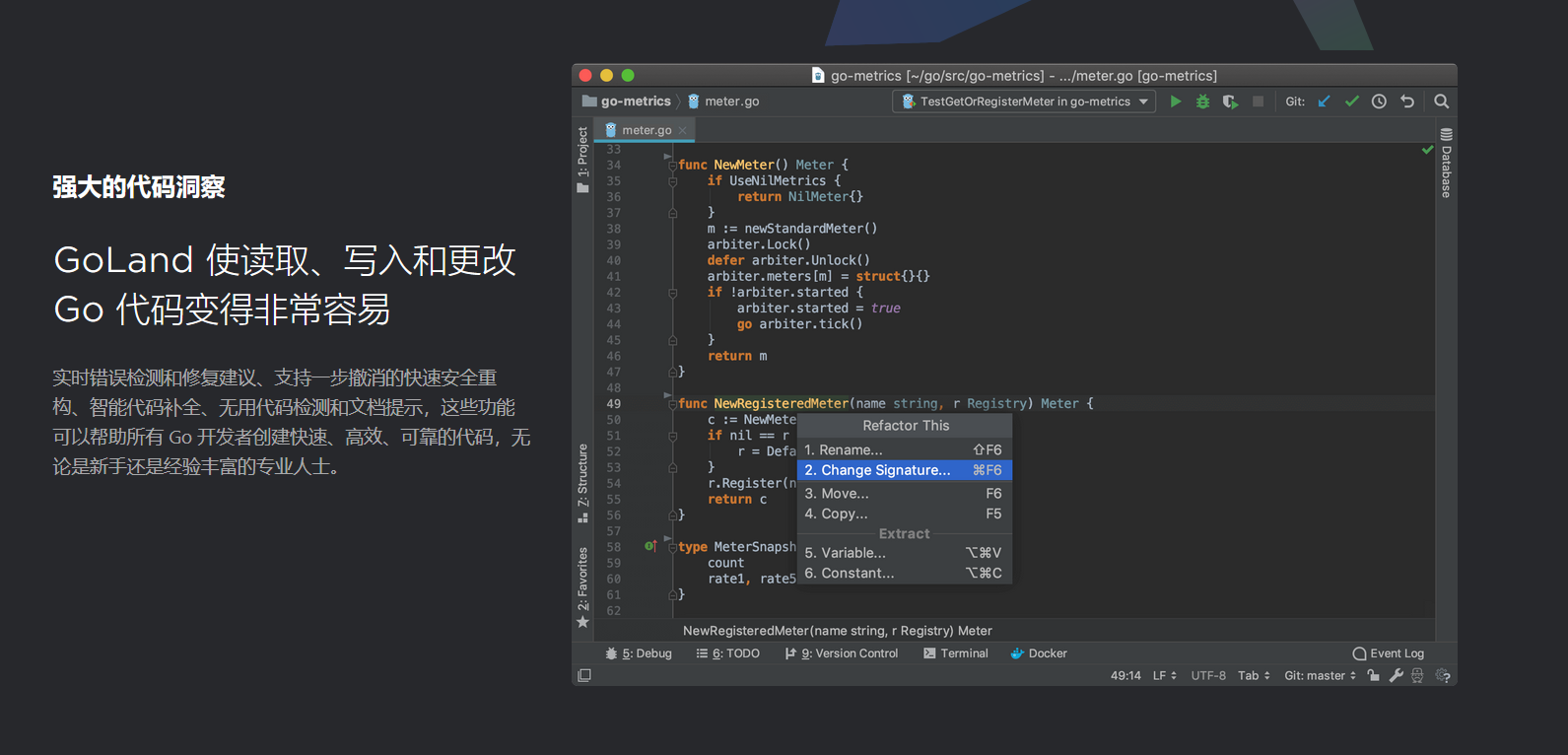1568x755 pixels.
Task: Click the implementation gutter icon at line 58
Action: point(650,546)
